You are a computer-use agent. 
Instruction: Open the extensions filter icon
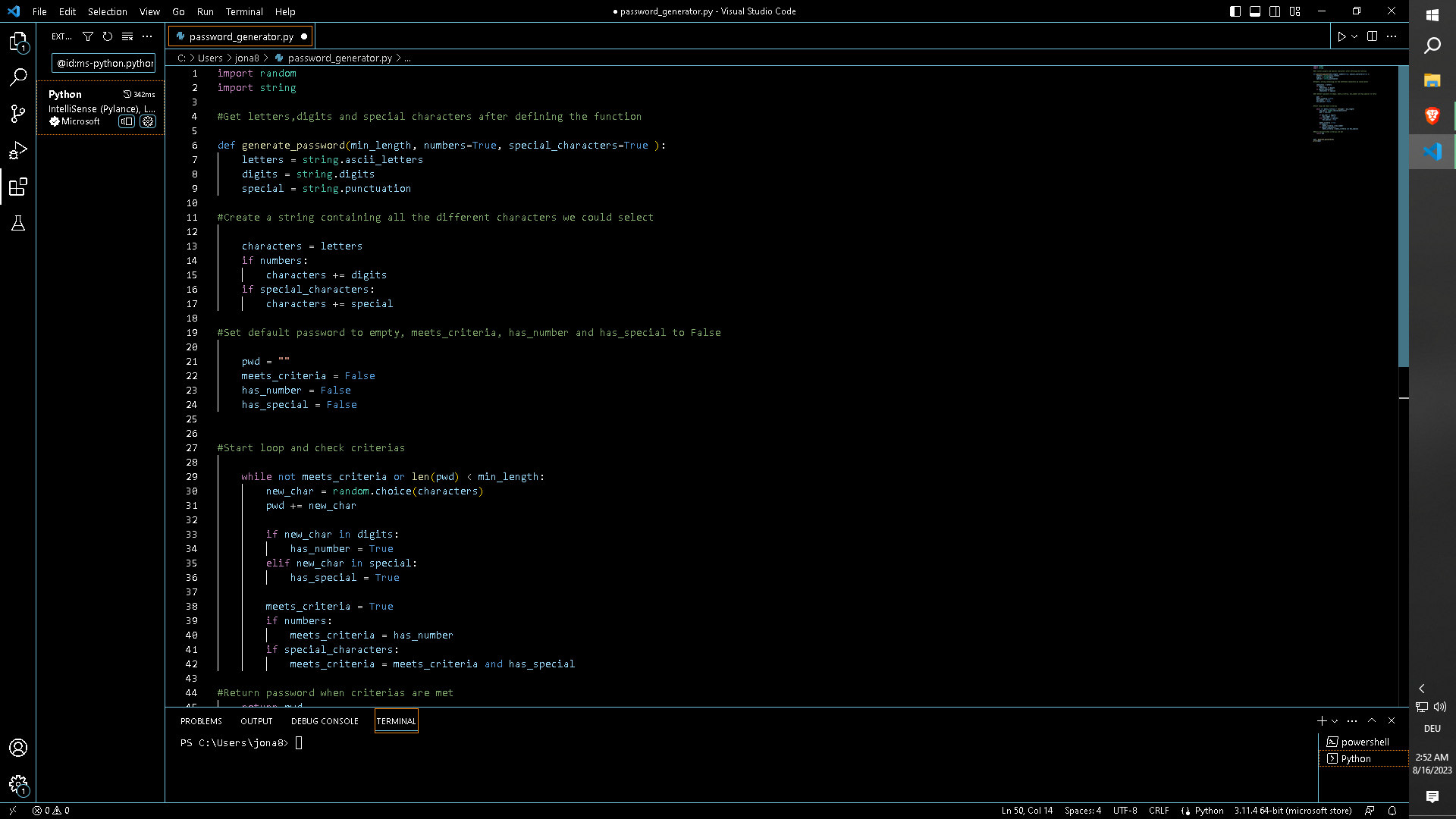[x=88, y=36]
